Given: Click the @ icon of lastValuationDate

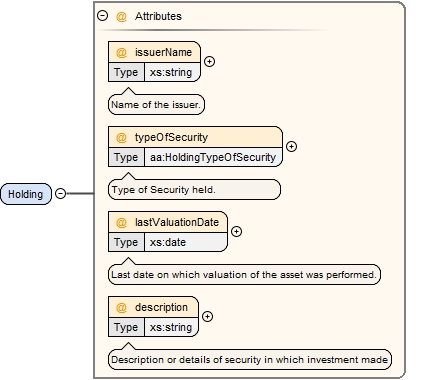Looking at the screenshot, I should [x=121, y=223].
